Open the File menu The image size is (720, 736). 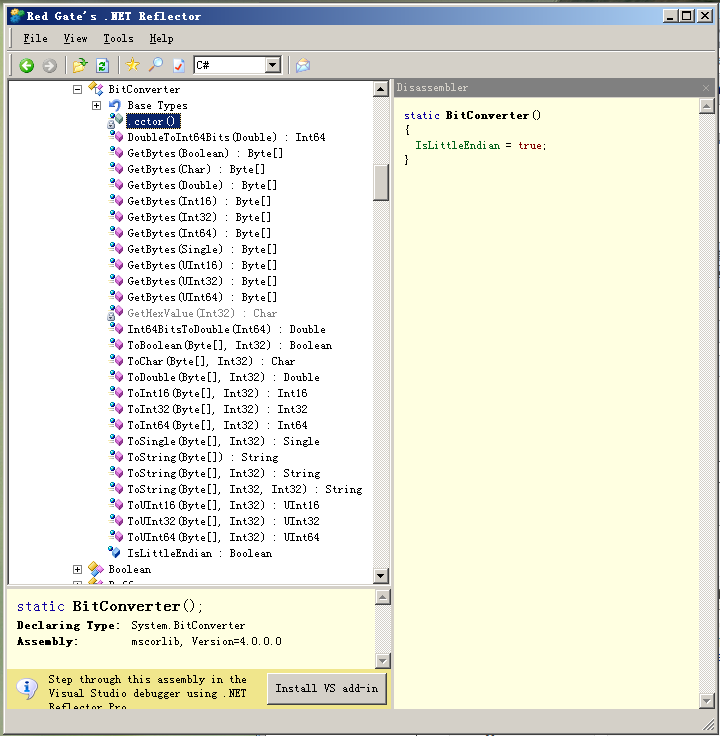point(36,38)
